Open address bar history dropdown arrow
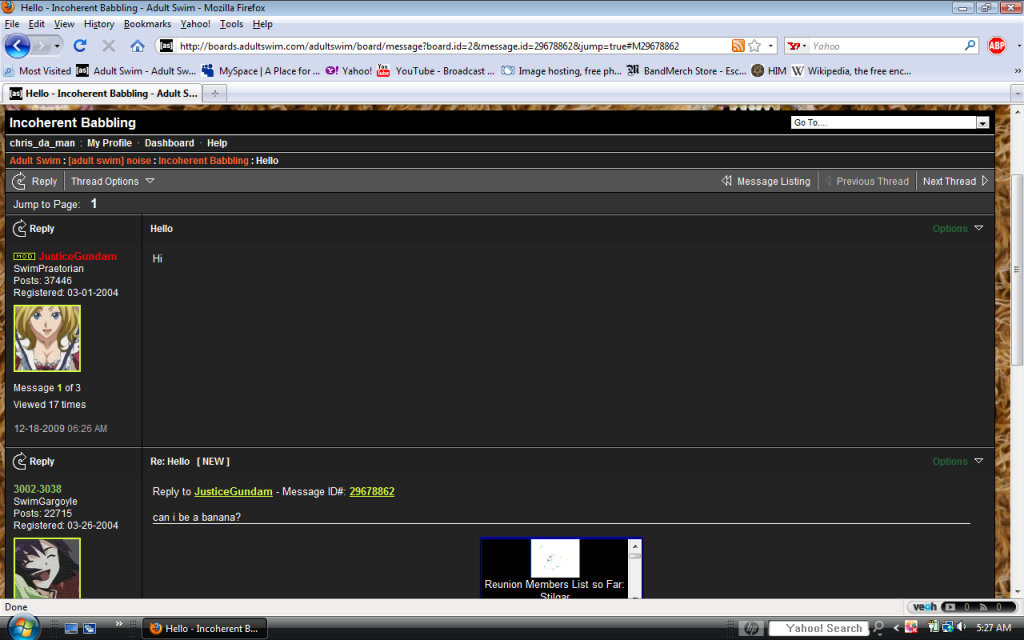Screen dimensions: 1024x640 point(771,46)
